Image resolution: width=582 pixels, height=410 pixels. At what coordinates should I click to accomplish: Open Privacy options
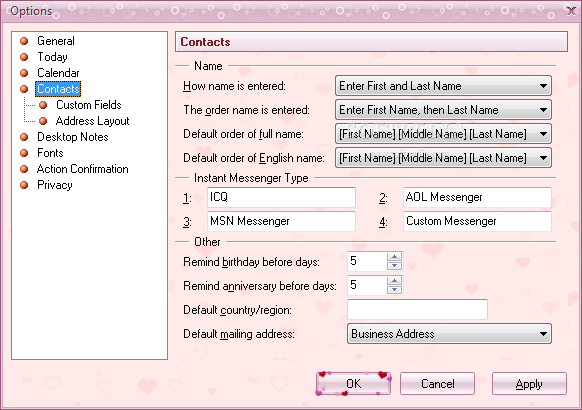click(x=55, y=184)
